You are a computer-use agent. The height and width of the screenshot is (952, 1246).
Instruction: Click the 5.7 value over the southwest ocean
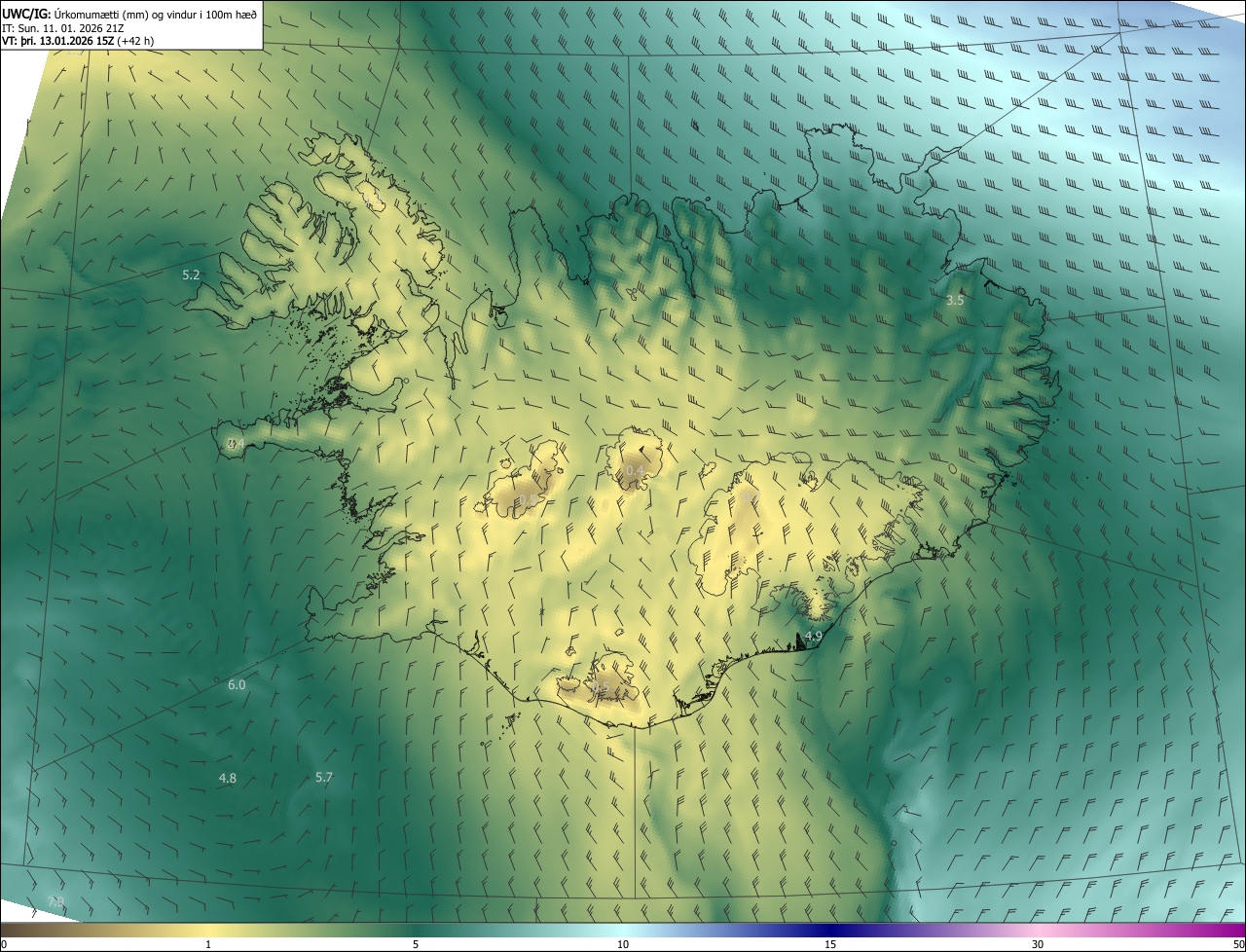(324, 778)
